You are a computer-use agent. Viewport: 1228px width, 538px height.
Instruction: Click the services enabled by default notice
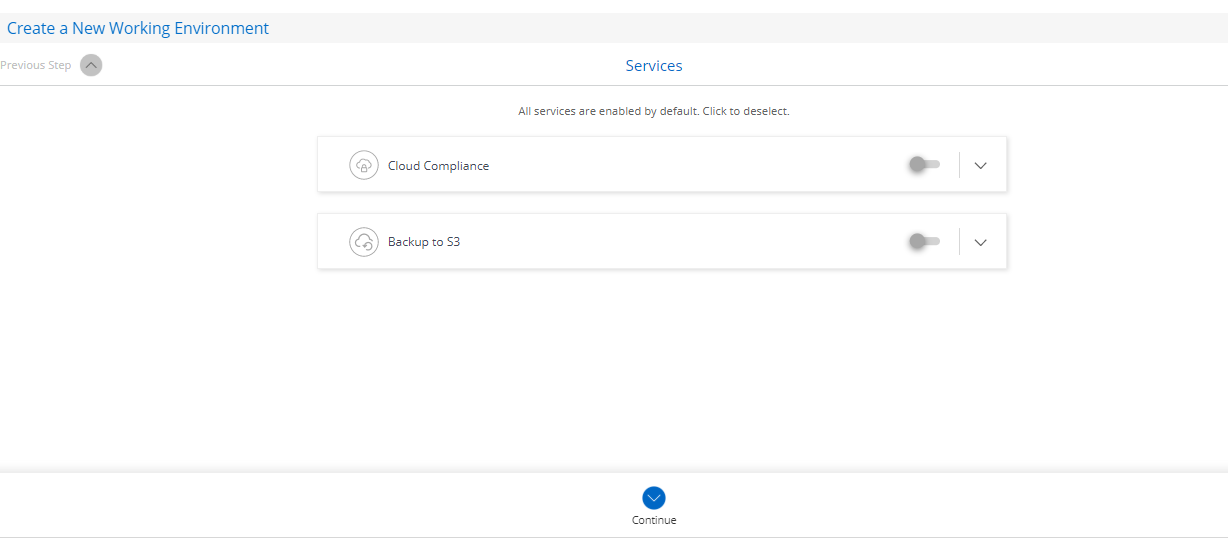(654, 111)
